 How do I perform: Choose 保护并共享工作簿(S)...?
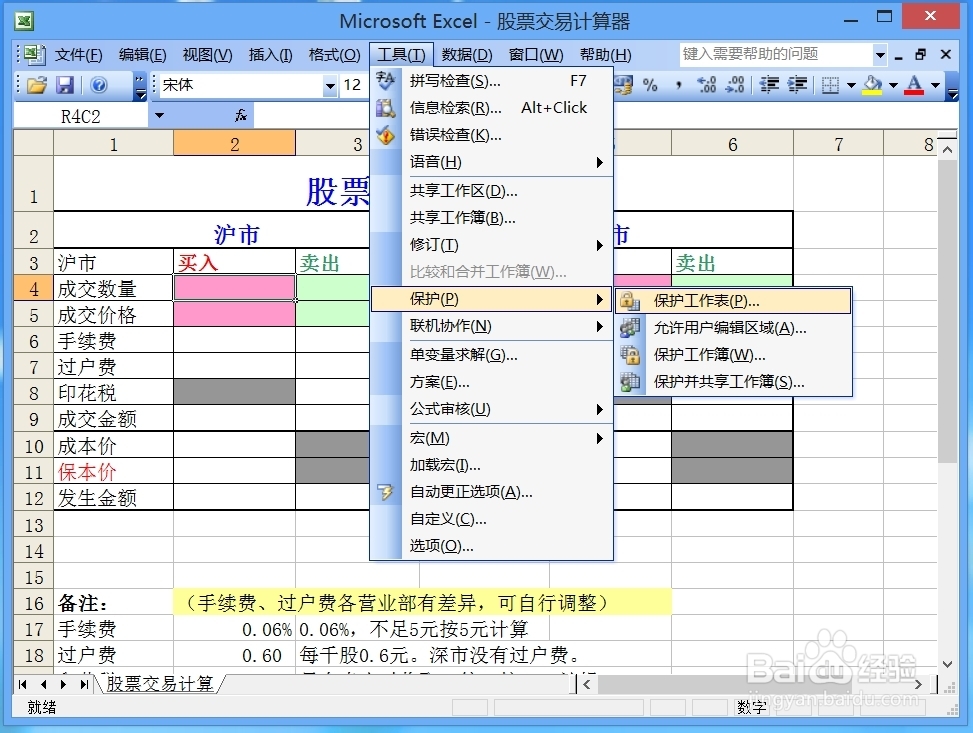pyautogui.click(x=733, y=382)
